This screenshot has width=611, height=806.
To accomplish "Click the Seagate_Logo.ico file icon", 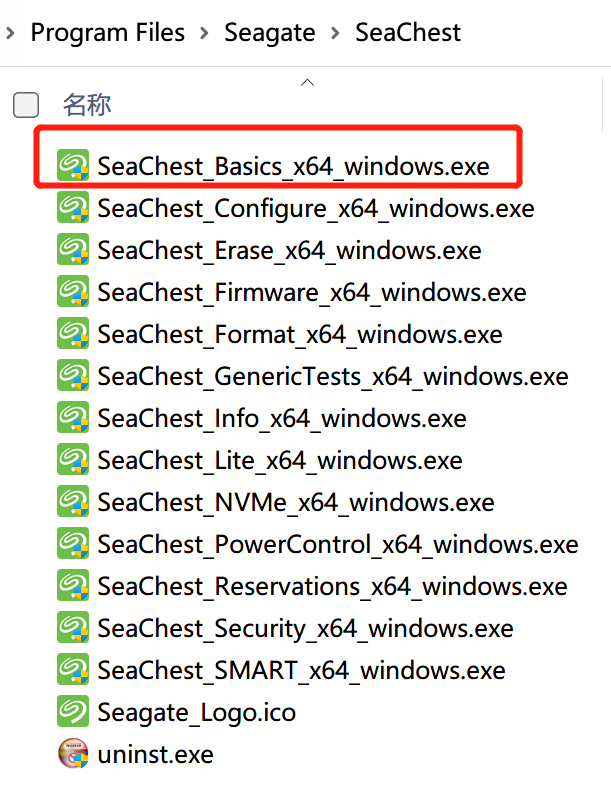I will click(74, 712).
